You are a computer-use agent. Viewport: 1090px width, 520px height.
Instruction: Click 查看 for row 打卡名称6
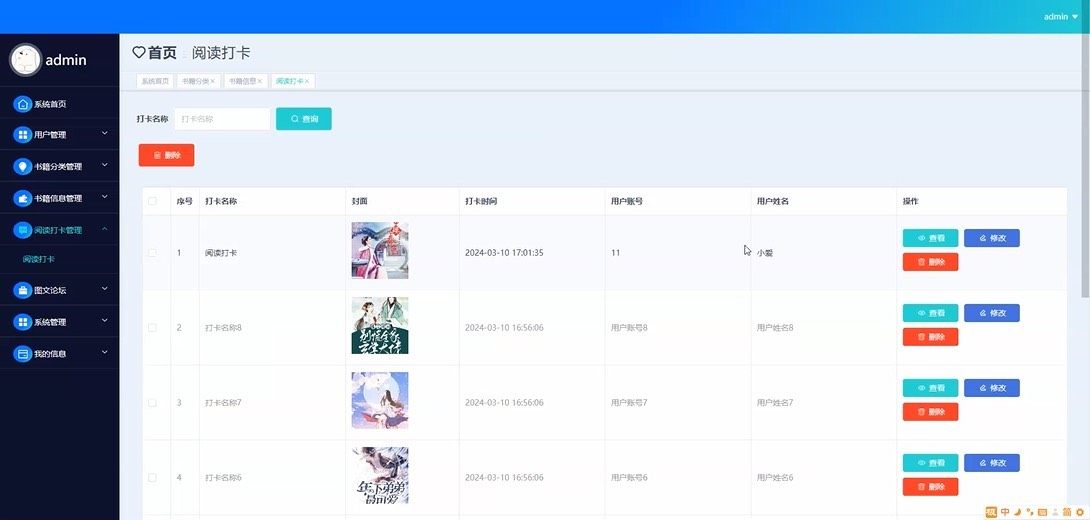click(930, 463)
